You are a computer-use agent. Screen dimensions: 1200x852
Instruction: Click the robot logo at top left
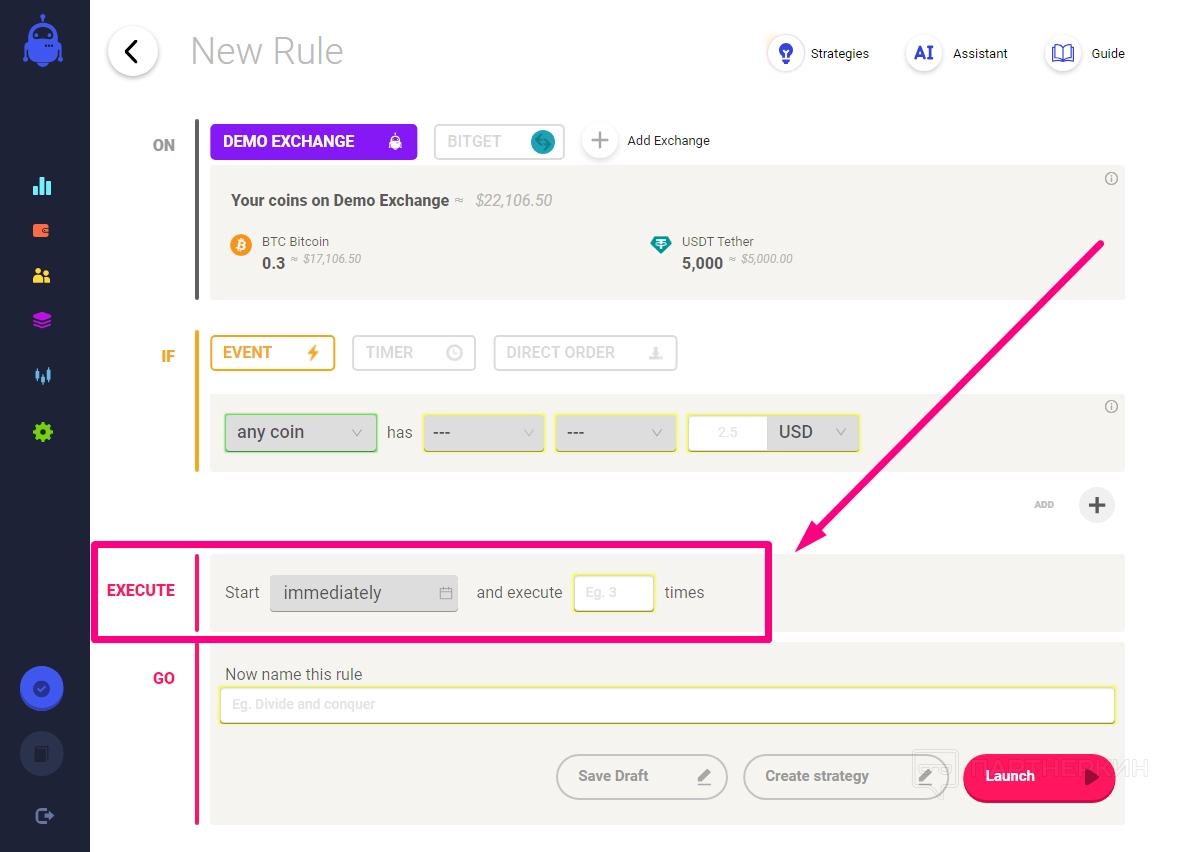(x=43, y=43)
